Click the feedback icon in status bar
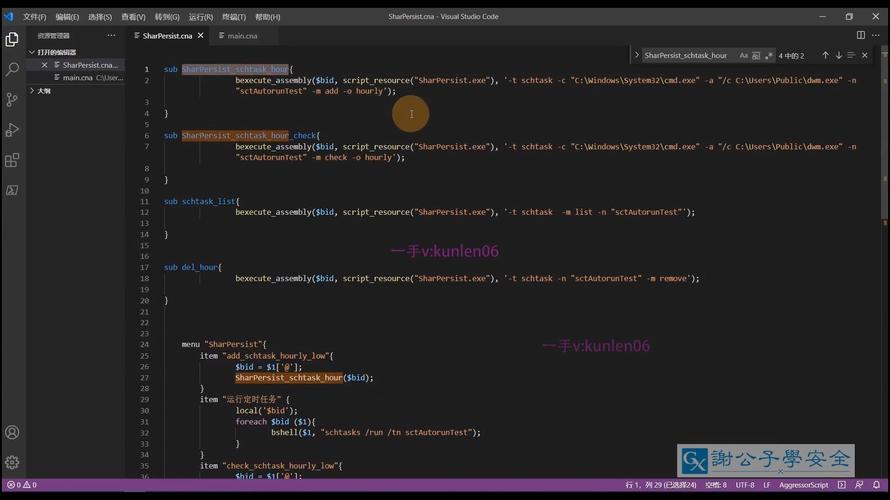Image resolution: width=890 pixels, height=500 pixels. pos(859,485)
